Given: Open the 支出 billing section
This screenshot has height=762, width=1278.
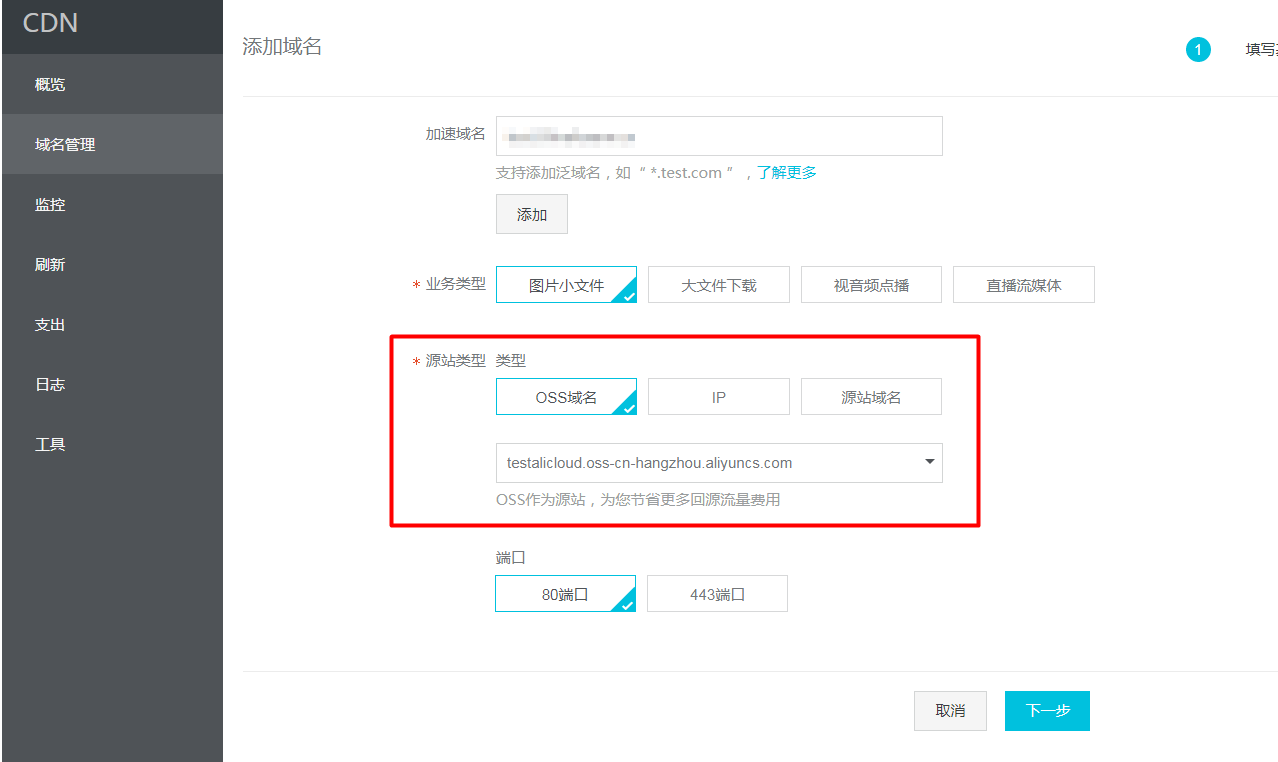Looking at the screenshot, I should 50,324.
